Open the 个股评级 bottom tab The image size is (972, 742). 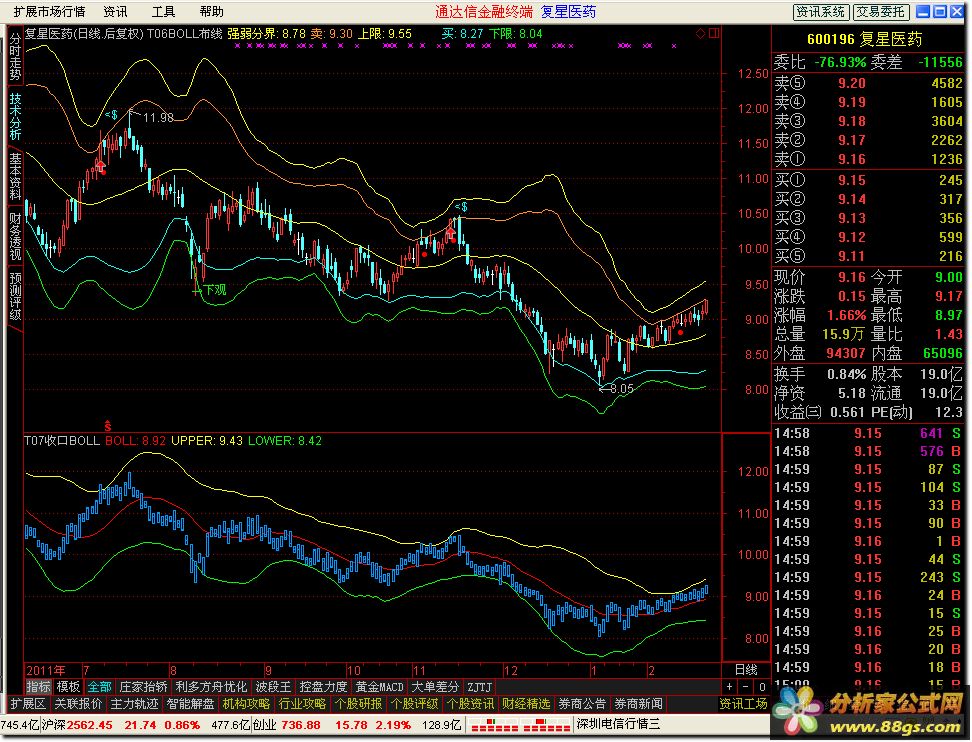[x=414, y=704]
